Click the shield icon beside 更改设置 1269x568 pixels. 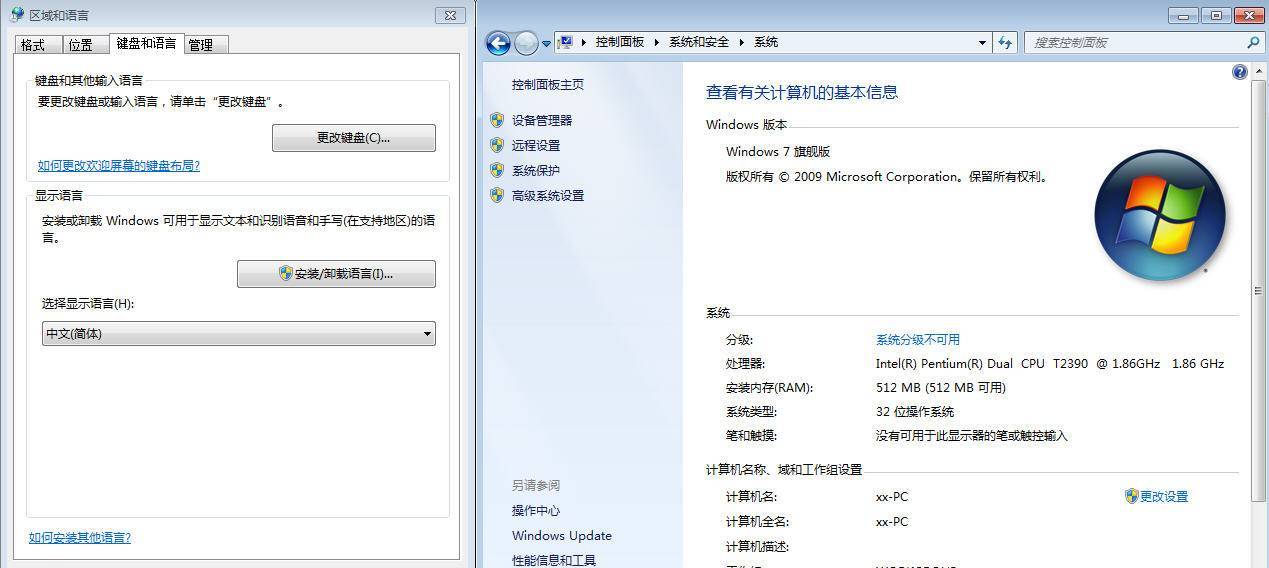click(1131, 496)
